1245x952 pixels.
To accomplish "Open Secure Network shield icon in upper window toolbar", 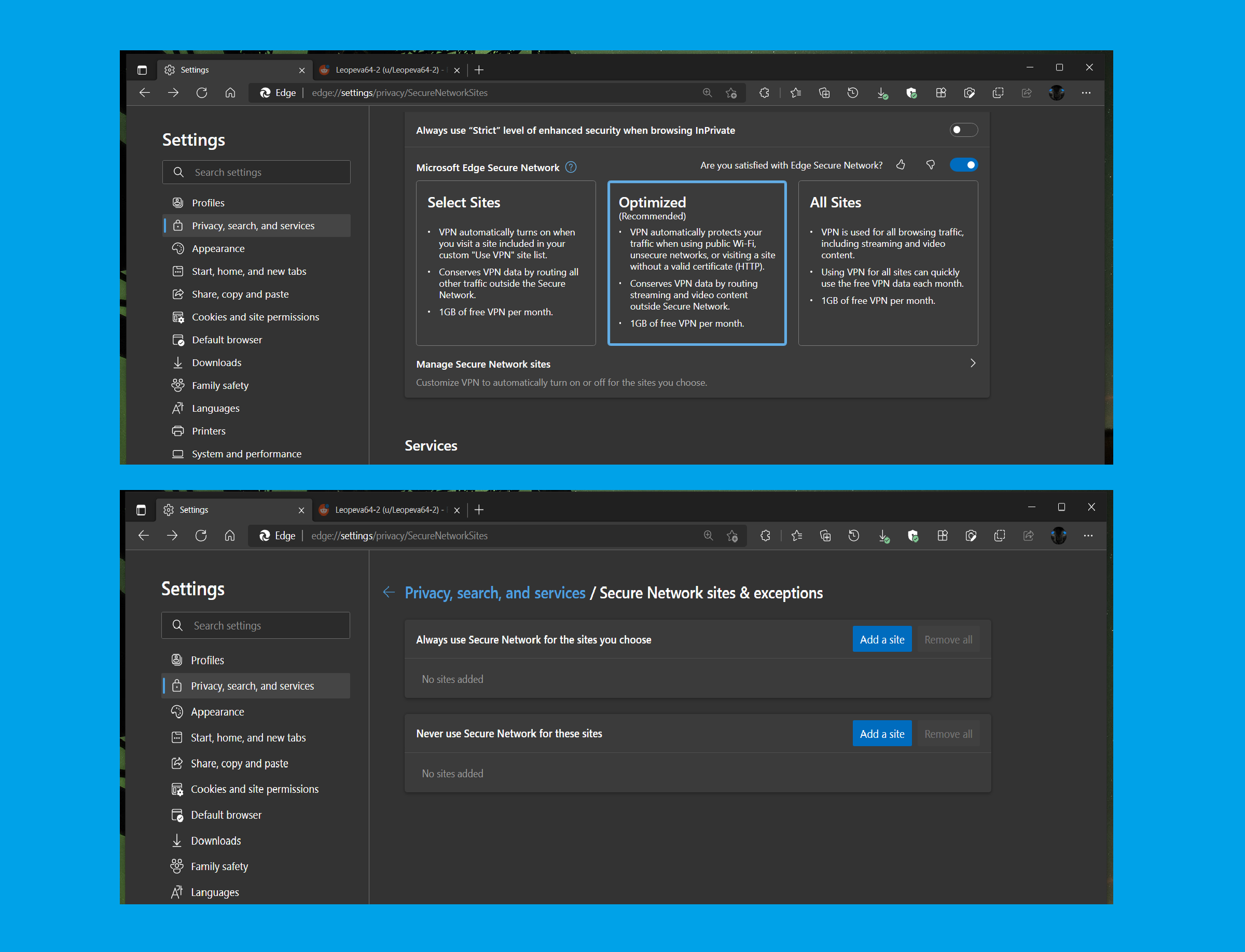I will pyautogui.click(x=911, y=93).
